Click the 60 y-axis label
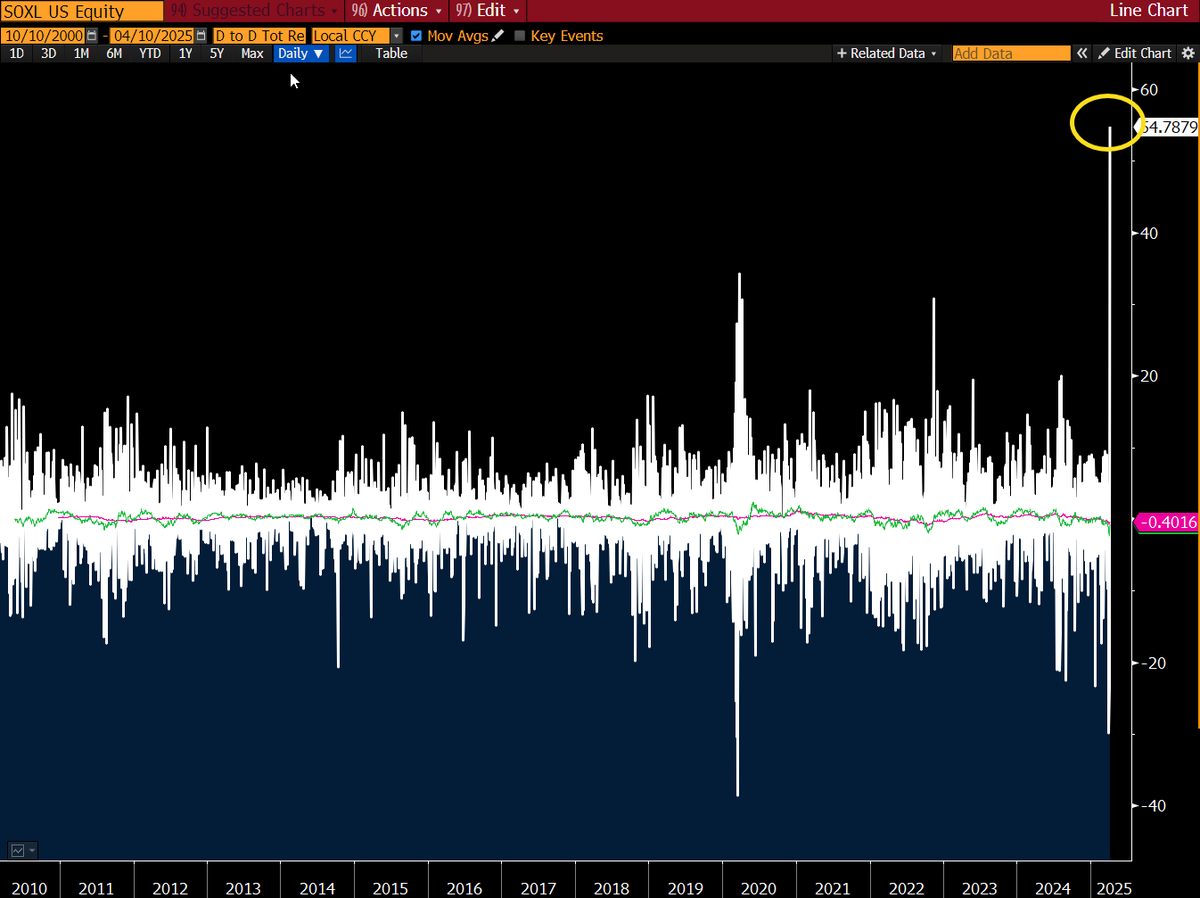Screen dimensions: 1200x898 [1149, 90]
